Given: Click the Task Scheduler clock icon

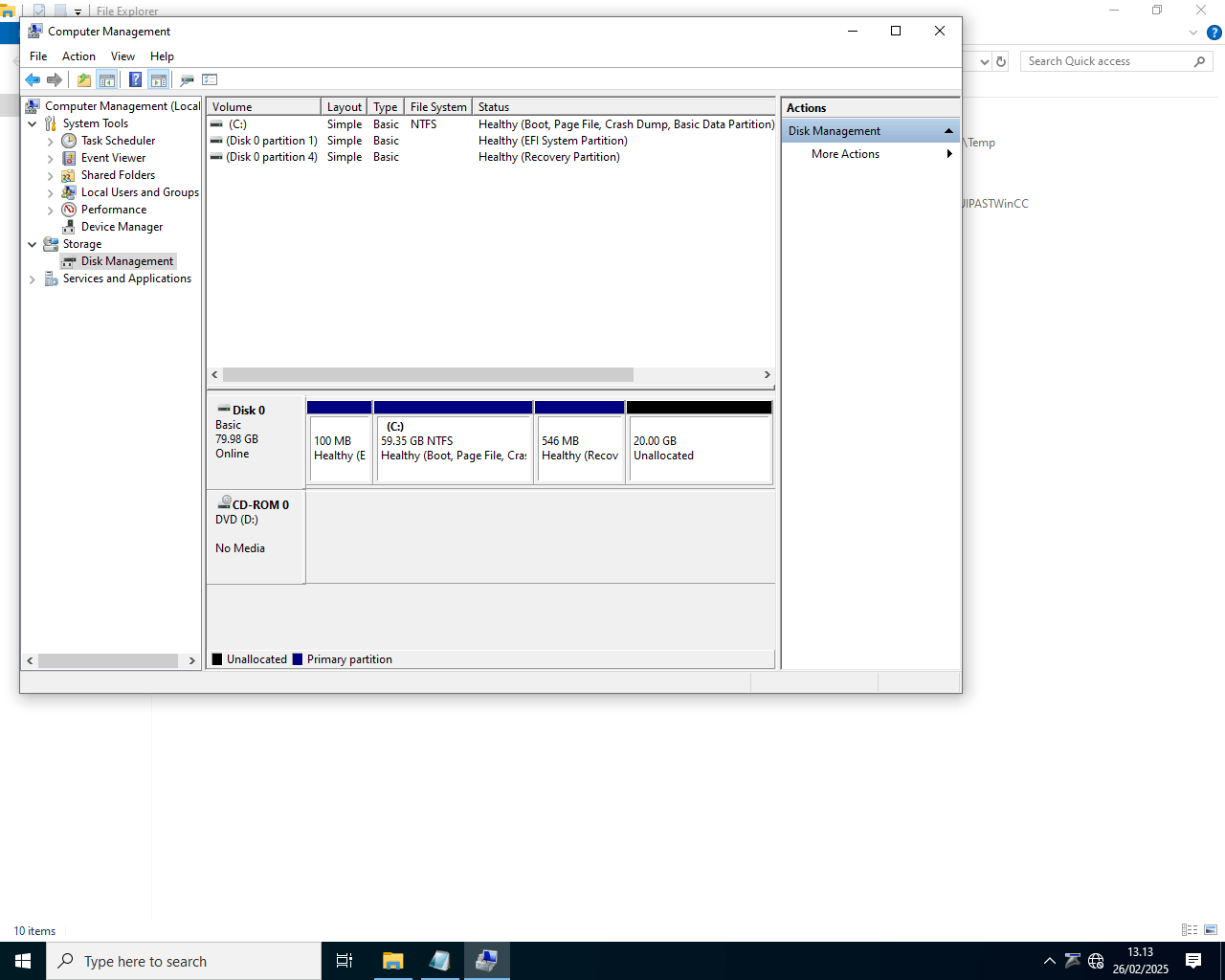Looking at the screenshot, I should click(x=69, y=141).
